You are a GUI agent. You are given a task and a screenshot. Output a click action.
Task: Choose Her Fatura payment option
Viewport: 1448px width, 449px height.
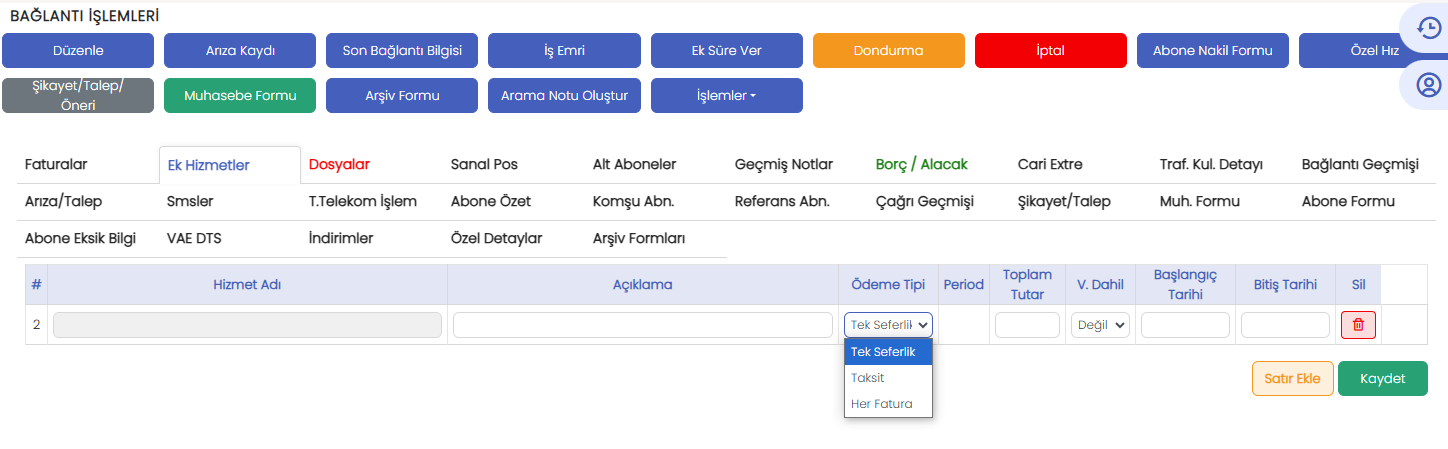(x=881, y=404)
